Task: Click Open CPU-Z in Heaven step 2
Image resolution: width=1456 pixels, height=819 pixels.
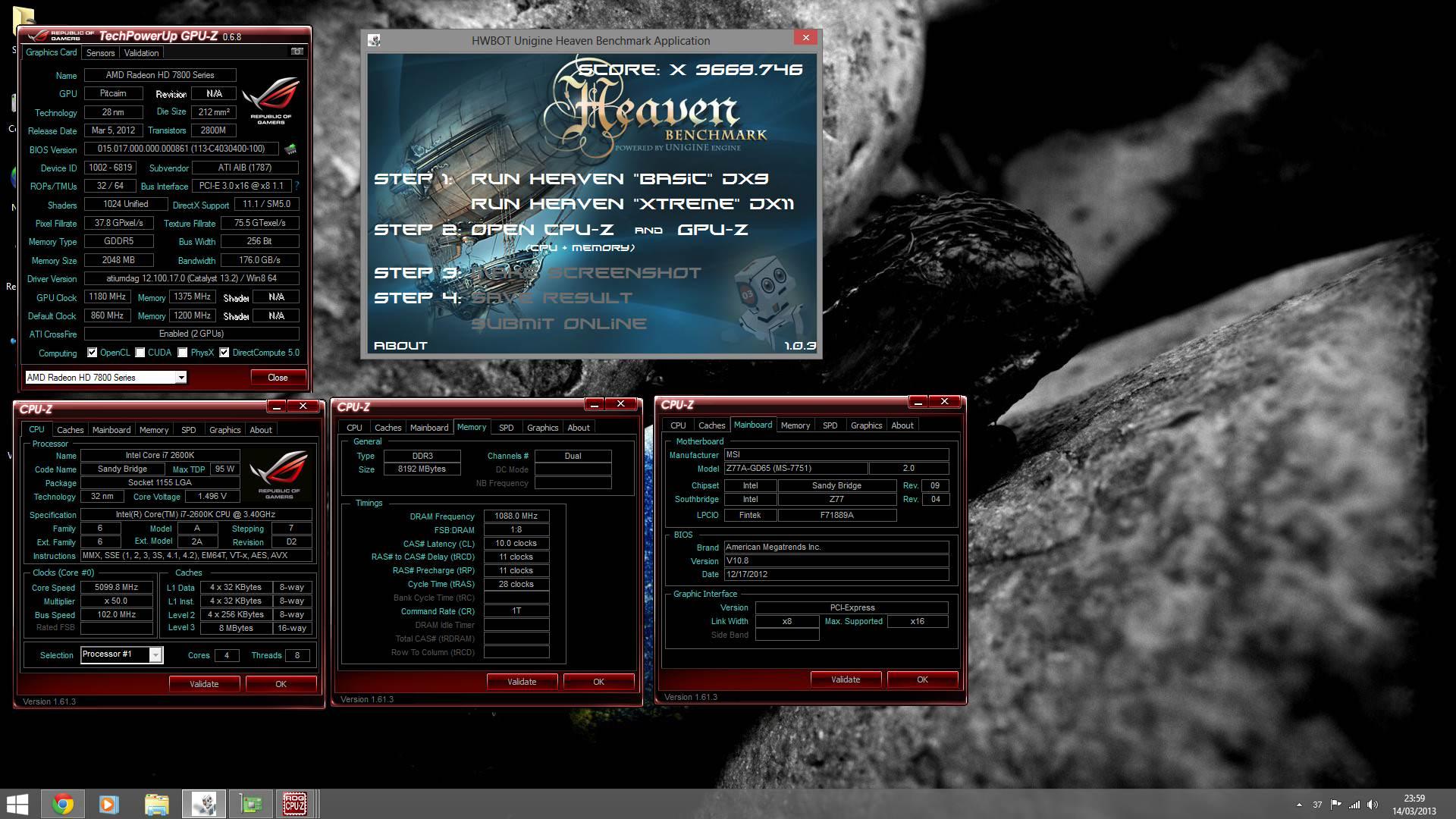Action: [x=542, y=229]
